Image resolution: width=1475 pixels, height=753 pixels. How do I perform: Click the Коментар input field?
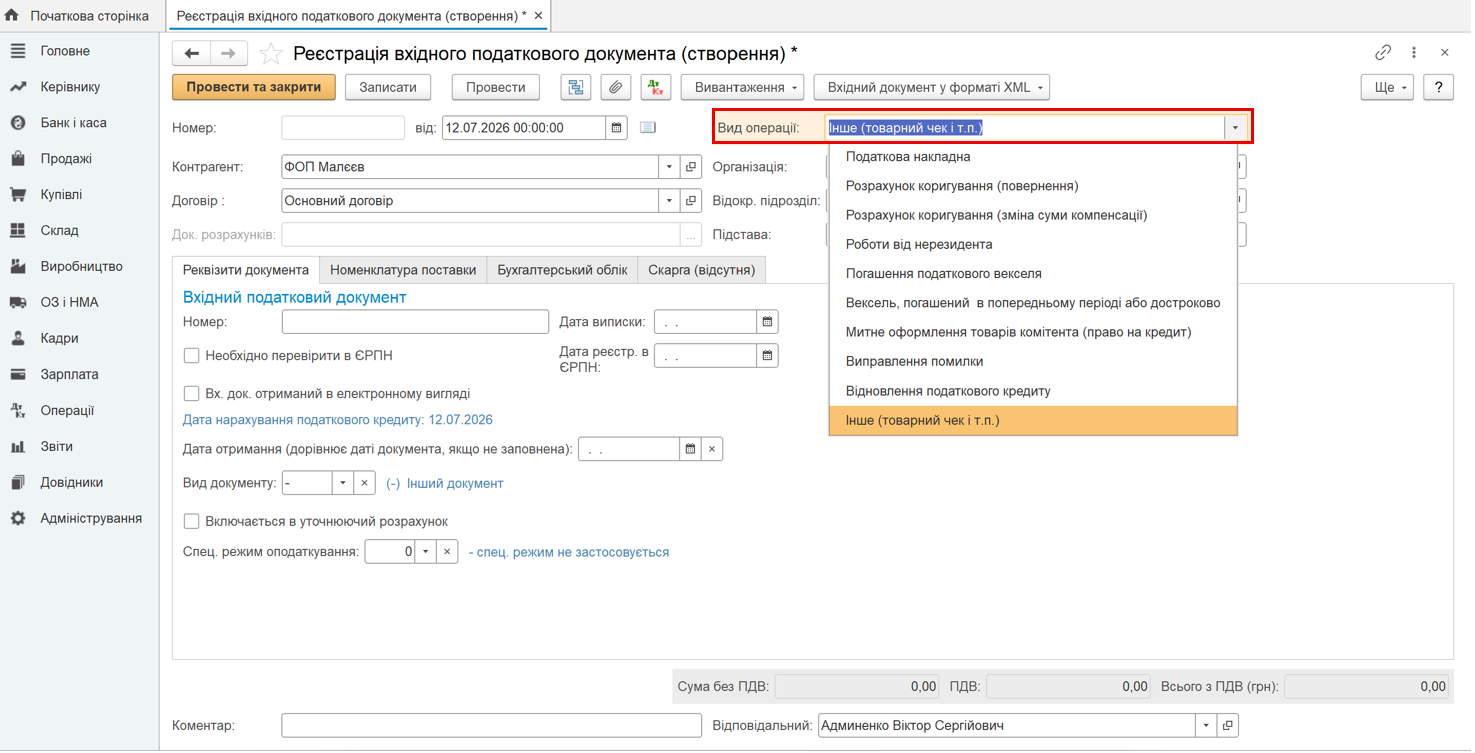click(x=491, y=725)
